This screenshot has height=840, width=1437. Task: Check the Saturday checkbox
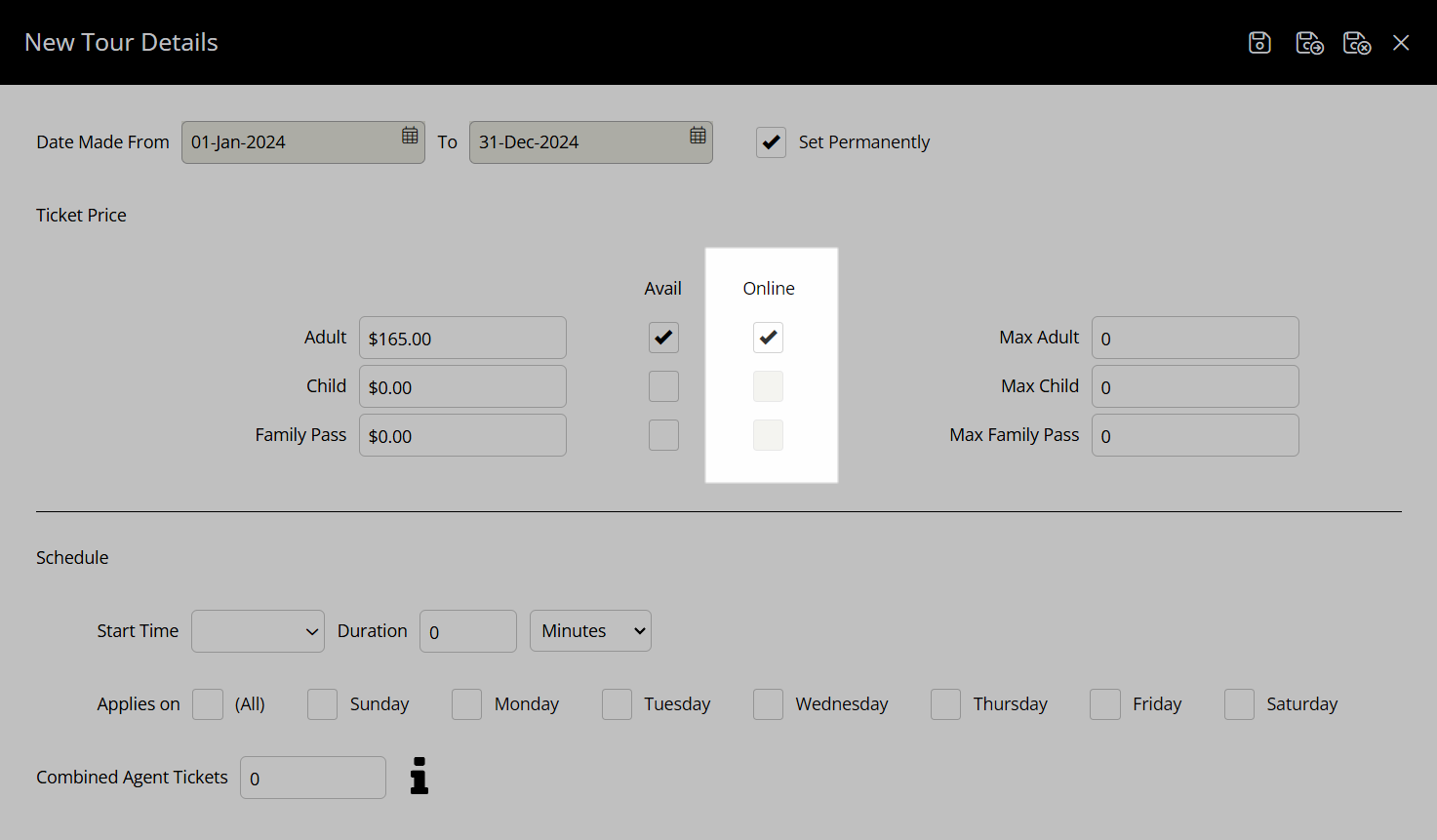click(1239, 704)
